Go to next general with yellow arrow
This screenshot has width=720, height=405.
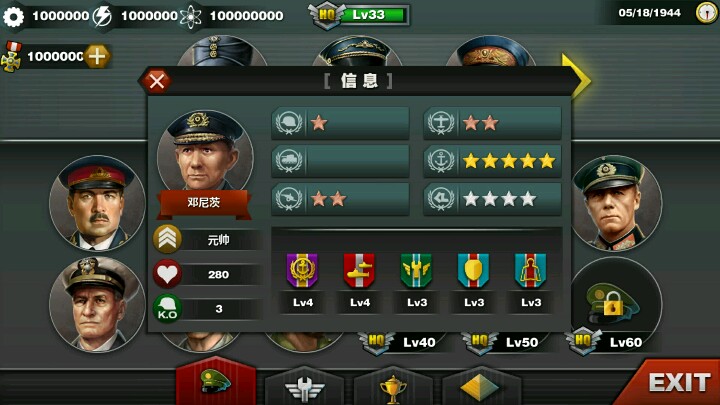click(x=577, y=76)
